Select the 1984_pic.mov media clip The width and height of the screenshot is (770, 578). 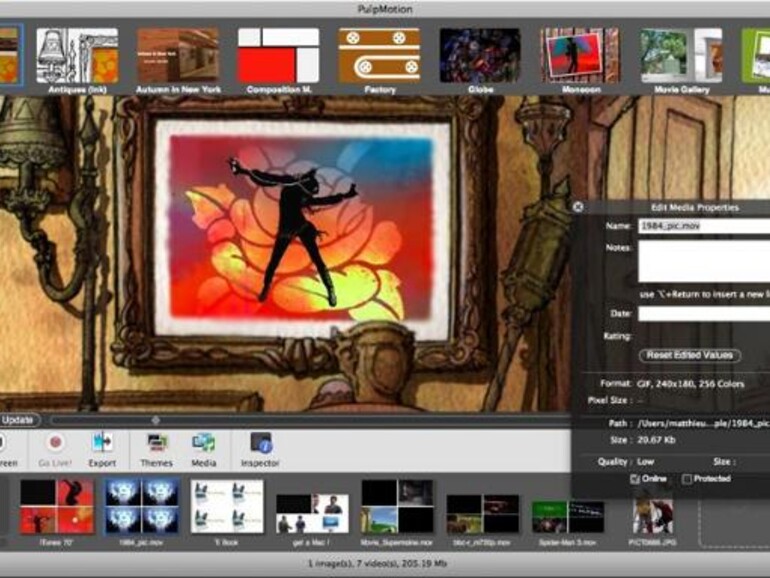[x=141, y=507]
